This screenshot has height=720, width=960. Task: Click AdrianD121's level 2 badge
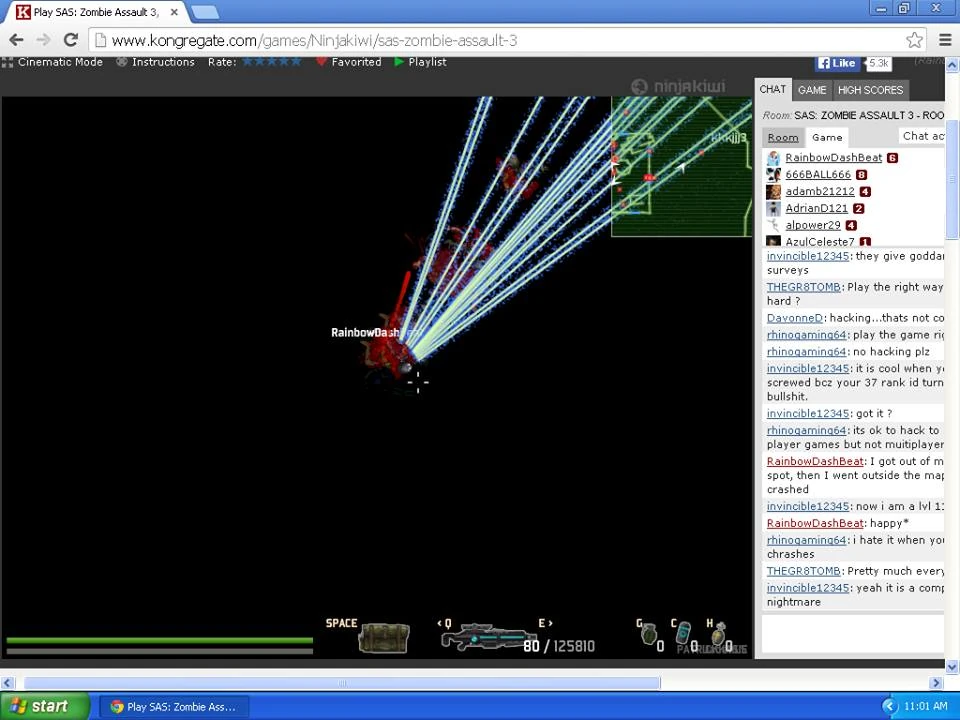(x=858, y=208)
